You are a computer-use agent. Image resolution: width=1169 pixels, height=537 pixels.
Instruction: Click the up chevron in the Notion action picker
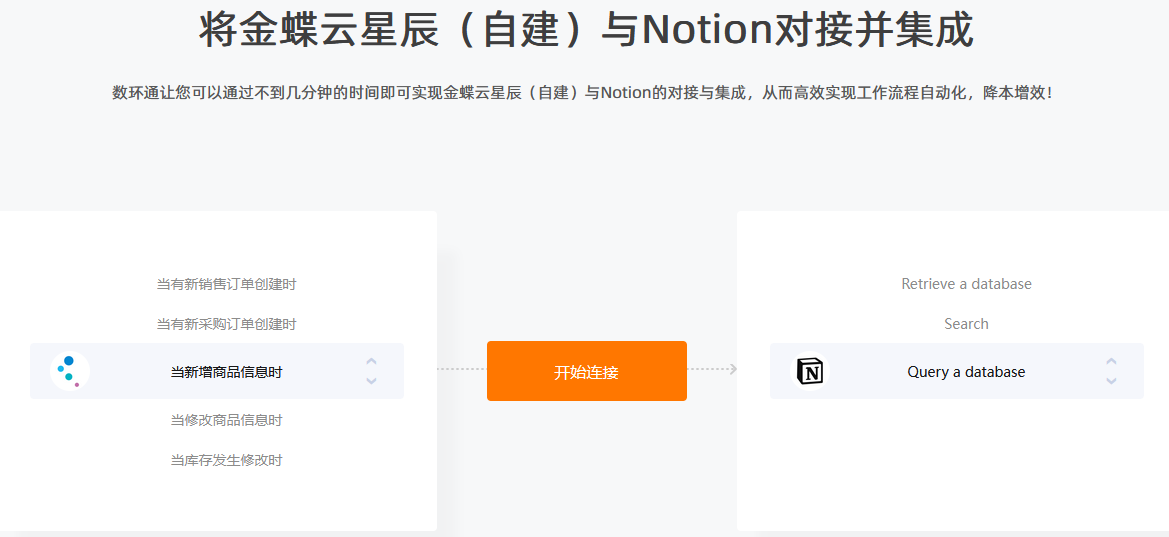point(1111,362)
